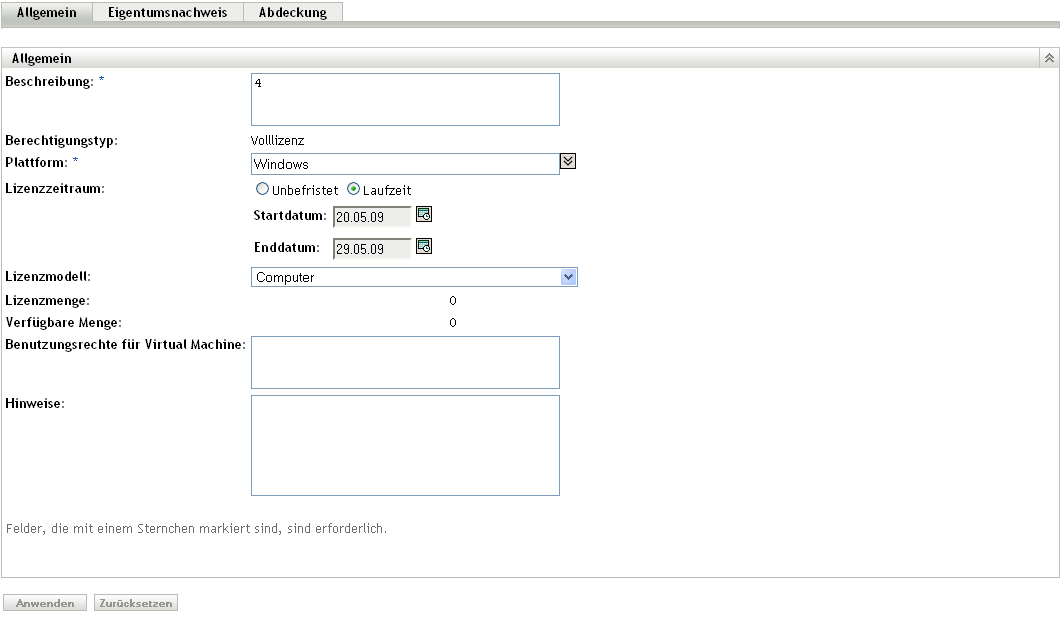Click the required fields note text

(x=197, y=529)
